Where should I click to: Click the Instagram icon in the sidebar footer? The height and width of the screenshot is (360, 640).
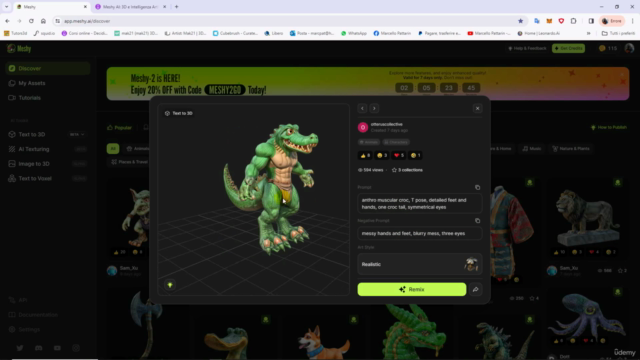(x=76, y=348)
